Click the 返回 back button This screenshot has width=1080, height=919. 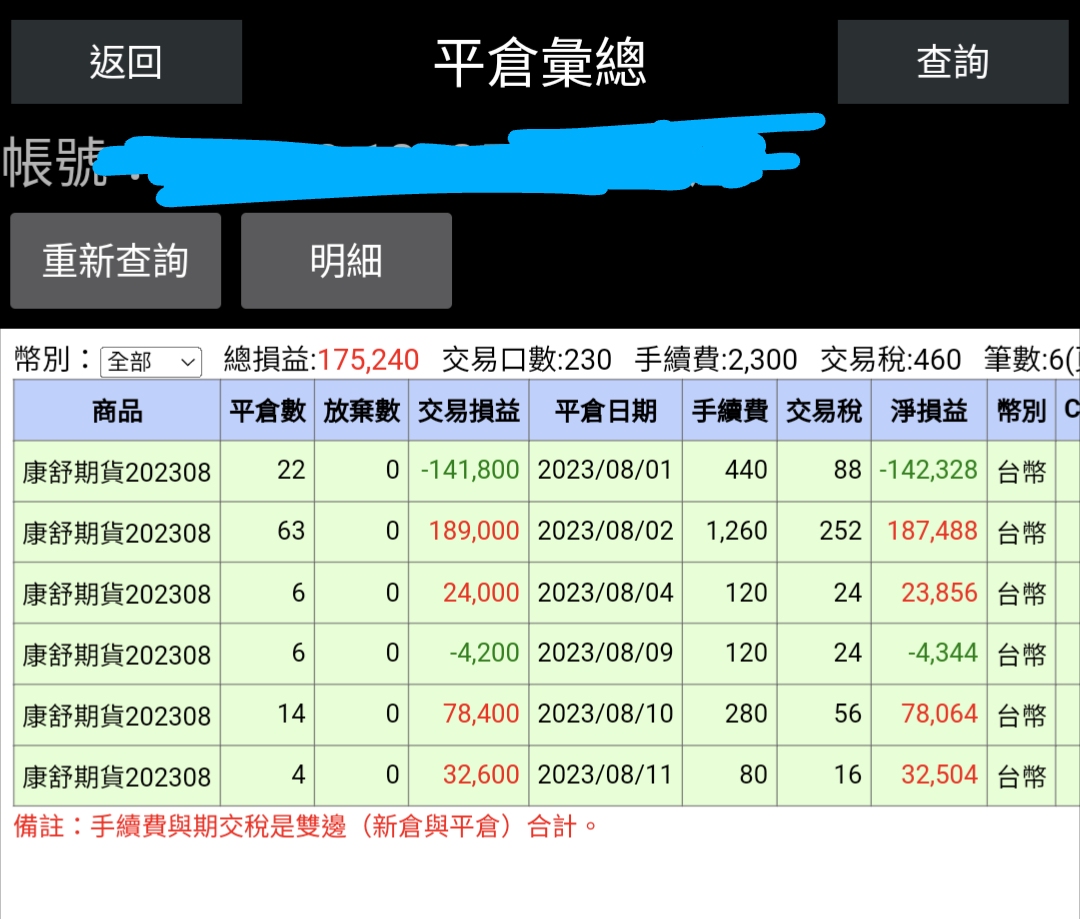126,61
